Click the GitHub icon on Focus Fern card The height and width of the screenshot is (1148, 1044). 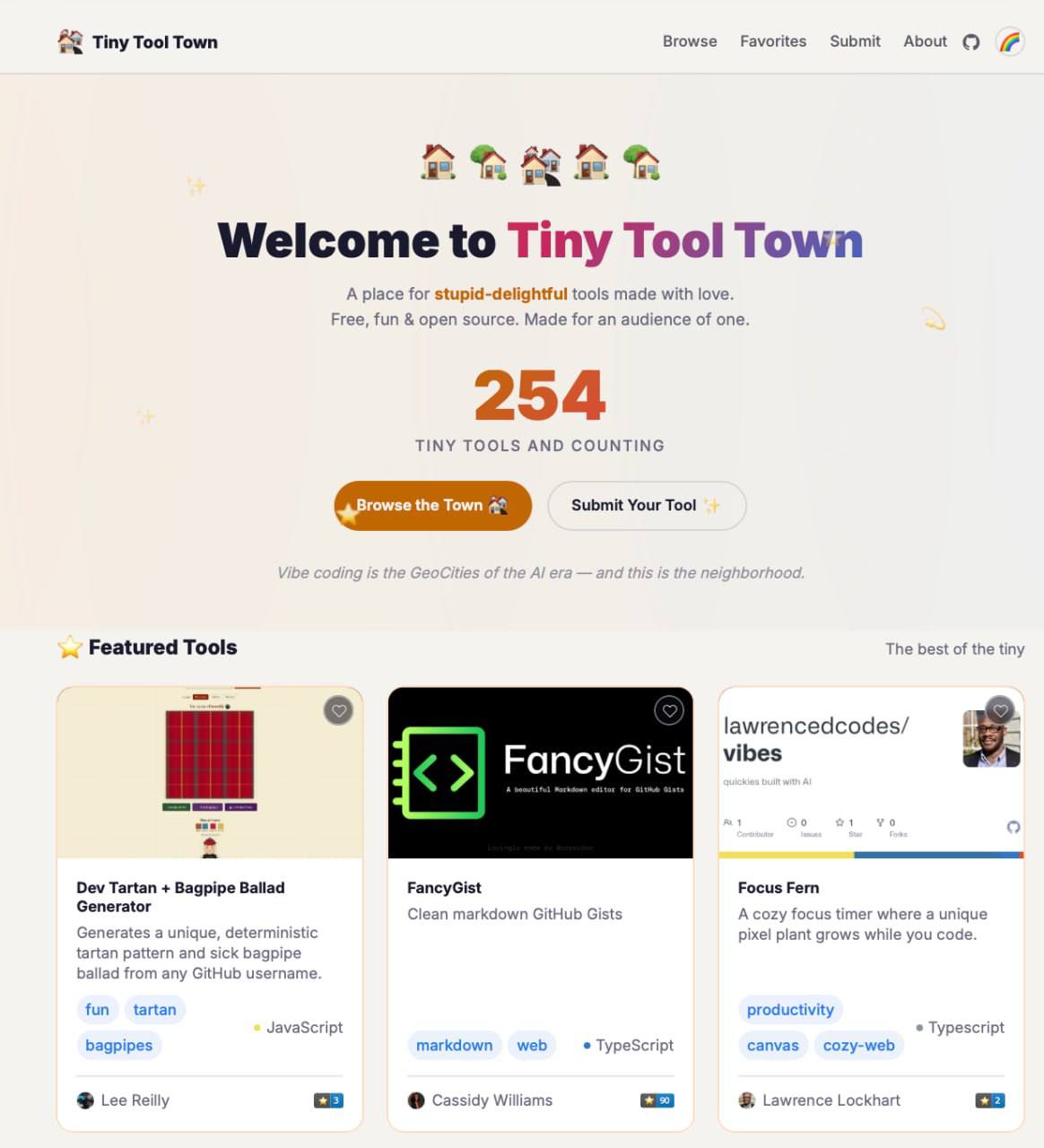pyautogui.click(x=1014, y=827)
